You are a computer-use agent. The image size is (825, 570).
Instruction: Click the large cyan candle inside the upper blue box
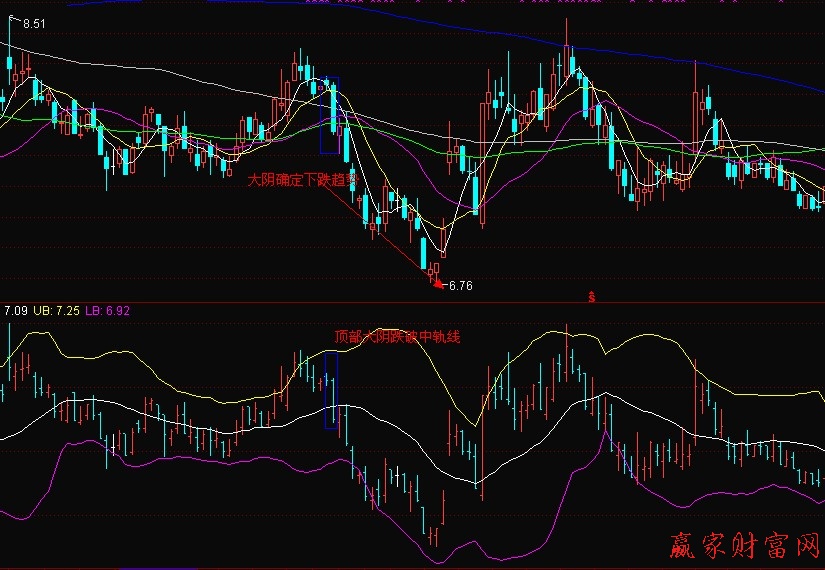[333, 110]
